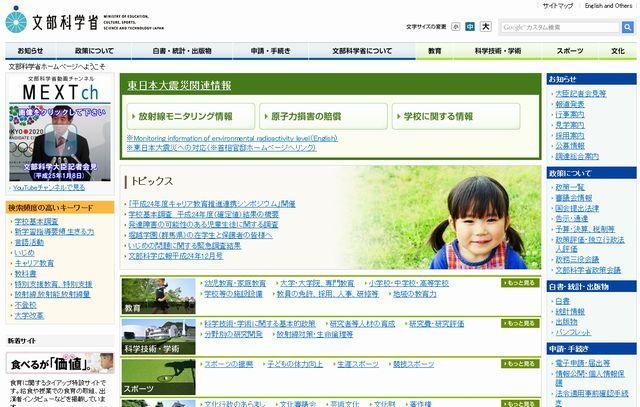Open the 文化 navigation tab

pyautogui.click(x=618, y=51)
